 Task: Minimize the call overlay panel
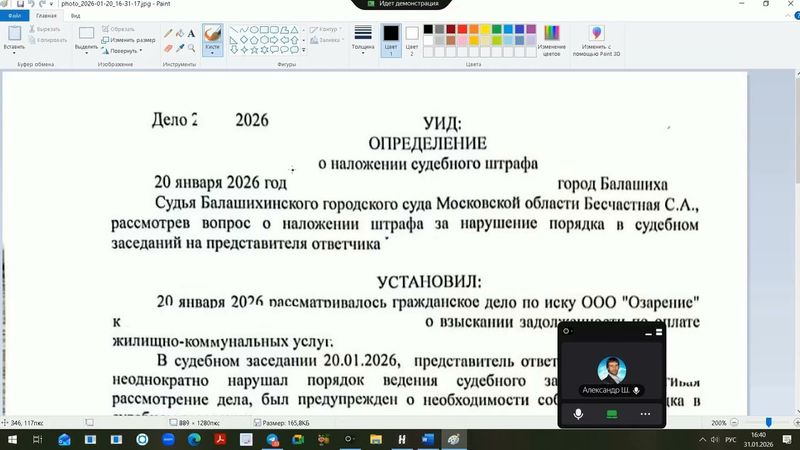click(x=648, y=333)
